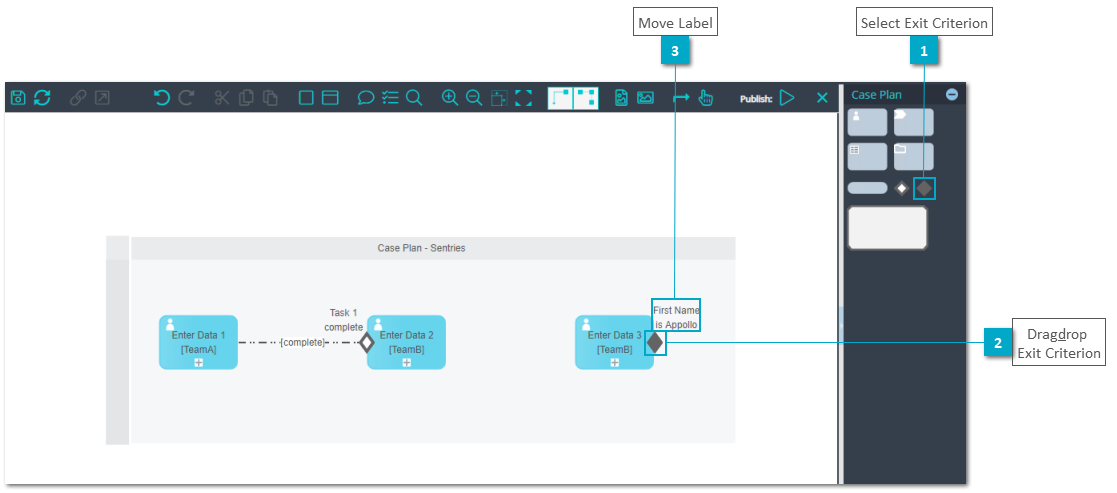Zoom out of the diagram

click(x=474, y=98)
